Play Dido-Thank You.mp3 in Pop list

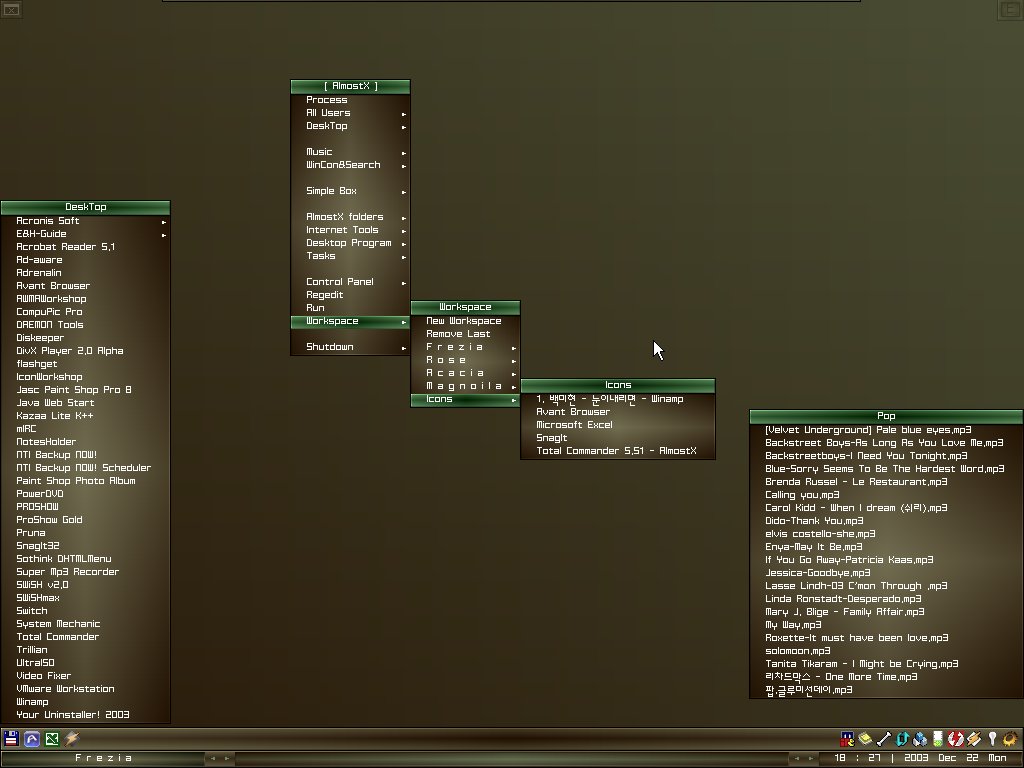pyautogui.click(x=814, y=521)
